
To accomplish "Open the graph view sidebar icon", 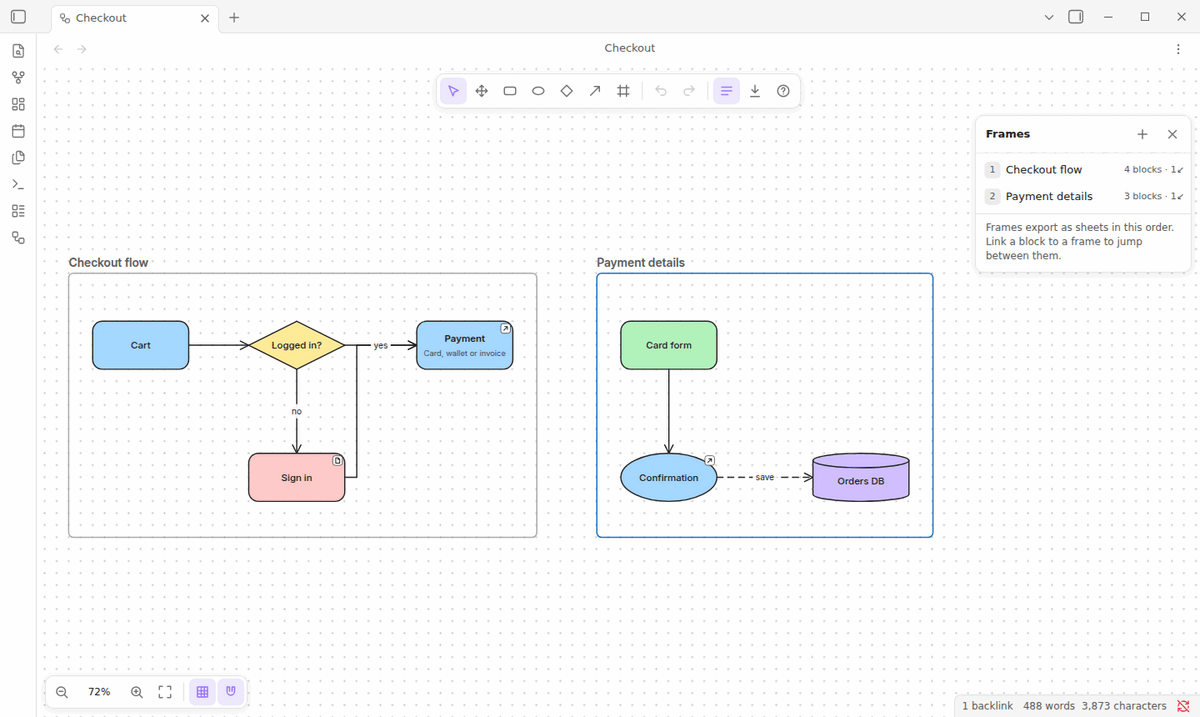I will (18, 78).
